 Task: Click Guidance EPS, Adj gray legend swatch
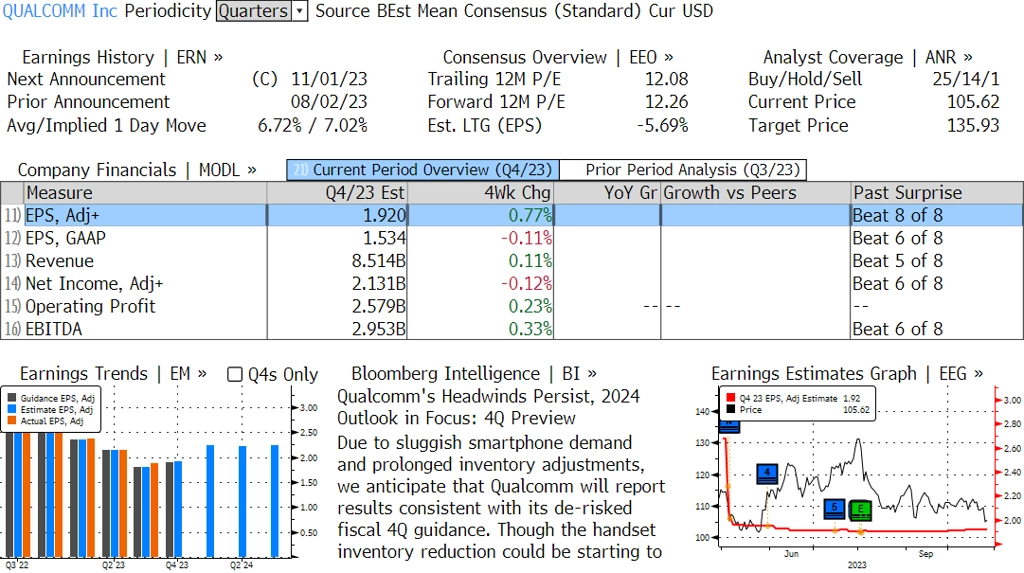click(x=12, y=398)
